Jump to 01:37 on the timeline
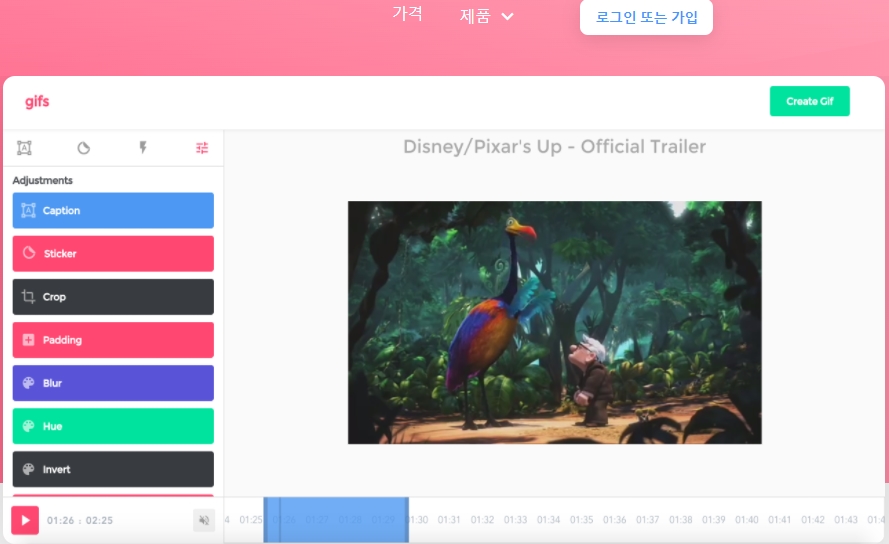The width and height of the screenshot is (889, 544). (647, 520)
